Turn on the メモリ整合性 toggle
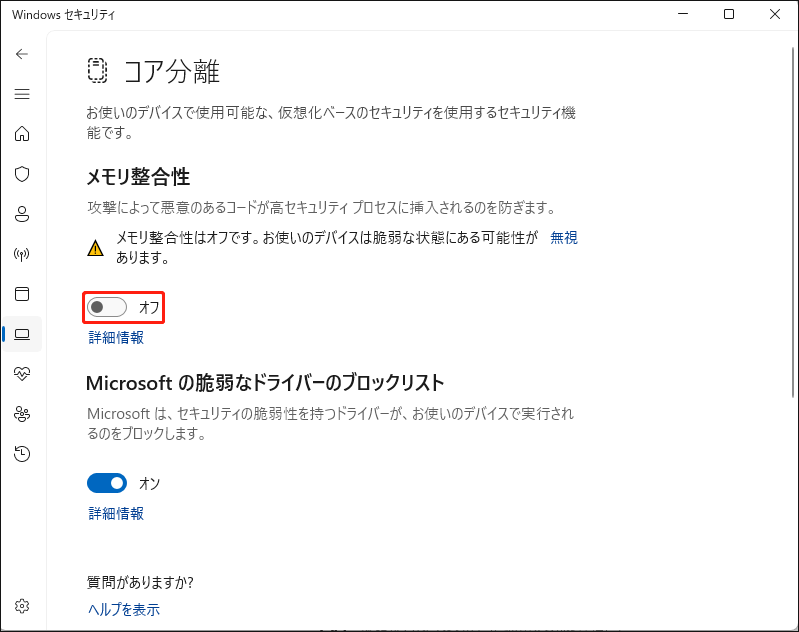 coord(107,307)
